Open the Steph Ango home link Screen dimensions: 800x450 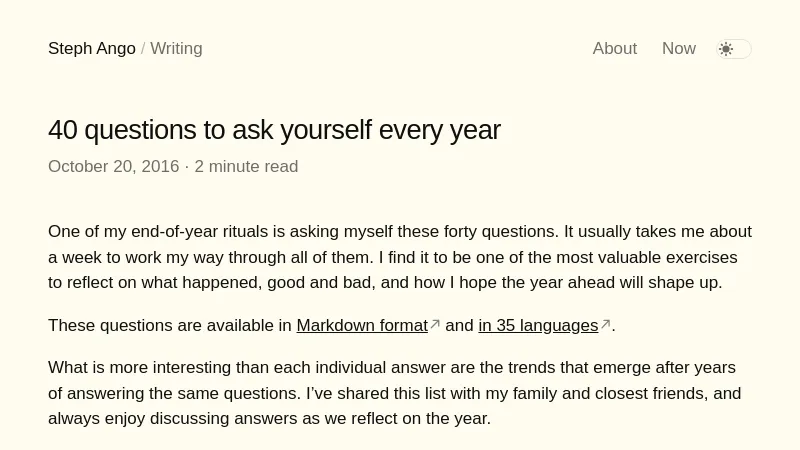91,49
